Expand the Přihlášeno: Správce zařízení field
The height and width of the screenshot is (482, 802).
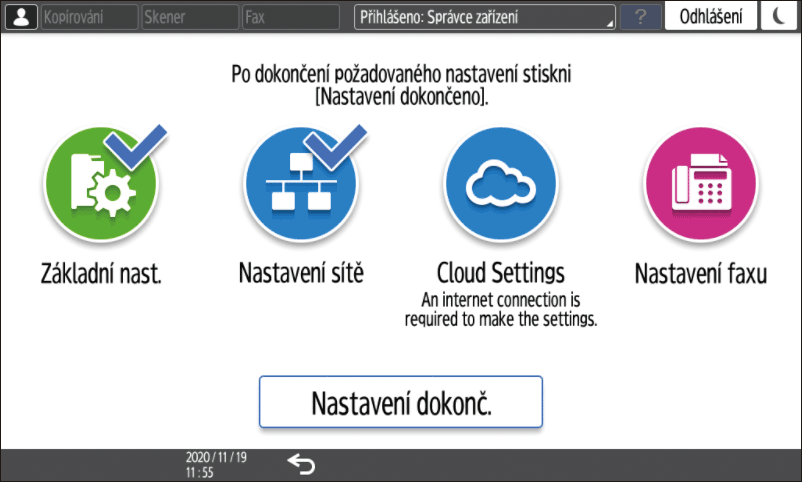485,17
